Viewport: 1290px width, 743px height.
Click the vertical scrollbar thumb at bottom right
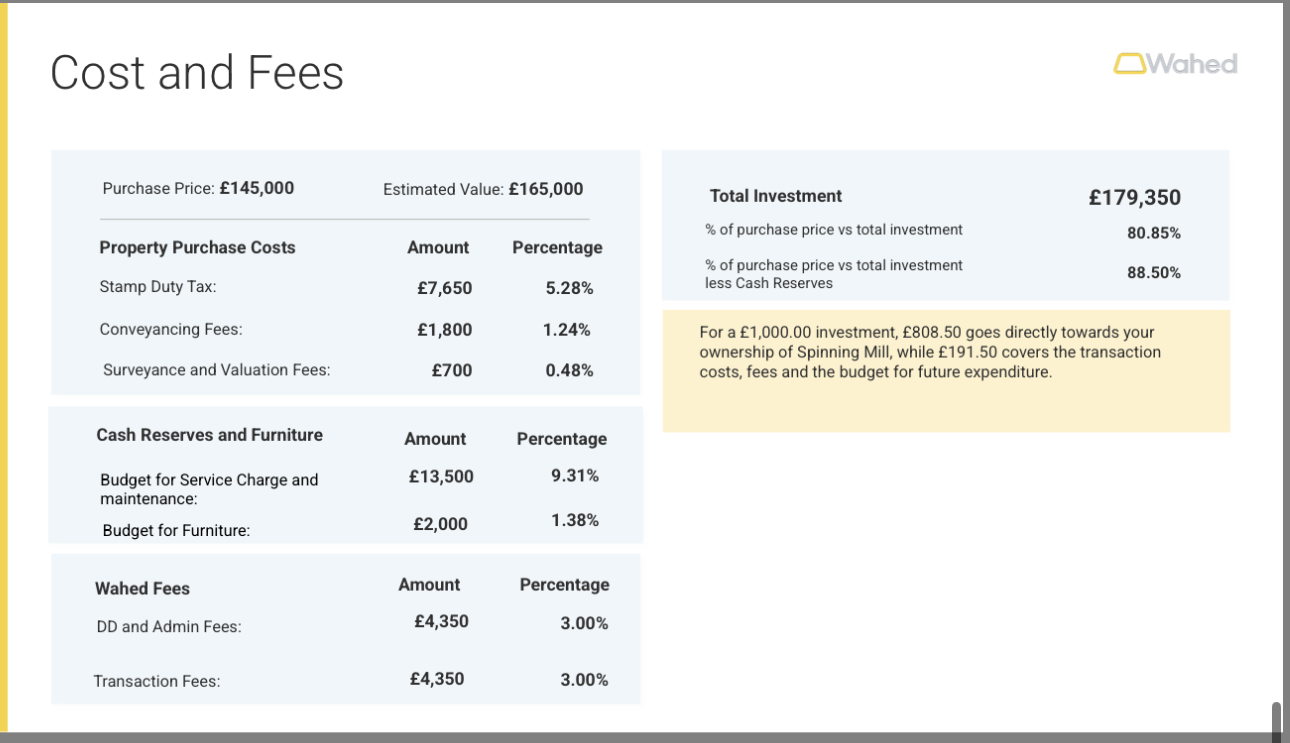tap(1276, 721)
